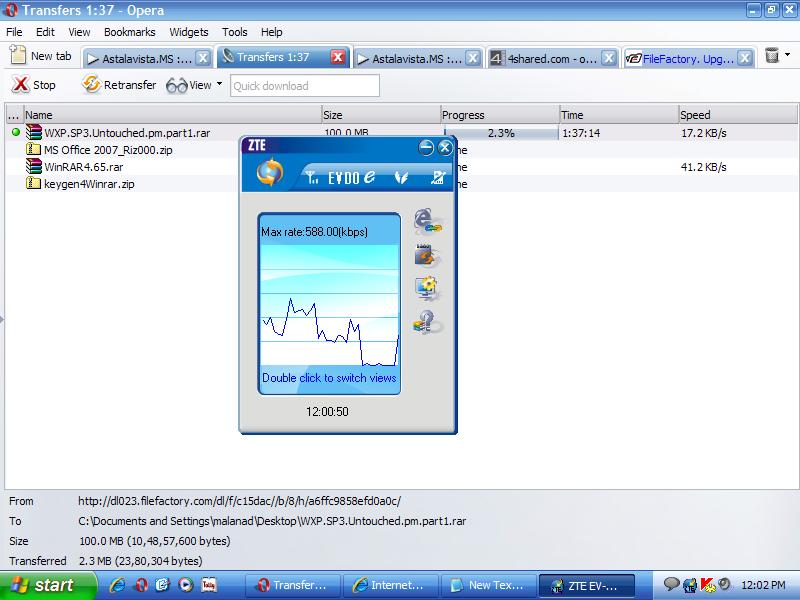
Task: Click the ZTE globe connect icon
Action: point(270,172)
